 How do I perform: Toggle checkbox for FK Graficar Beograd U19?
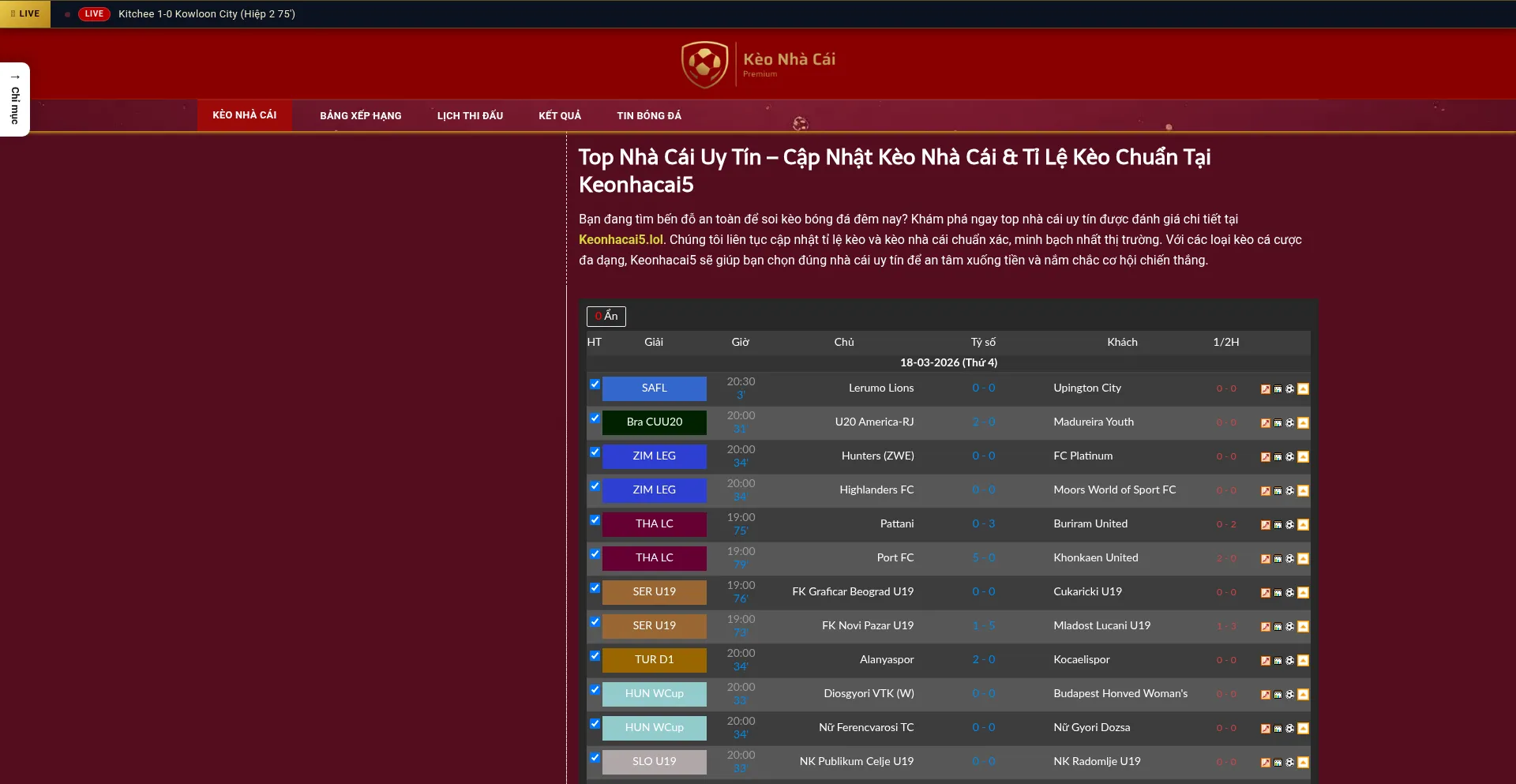click(x=595, y=588)
